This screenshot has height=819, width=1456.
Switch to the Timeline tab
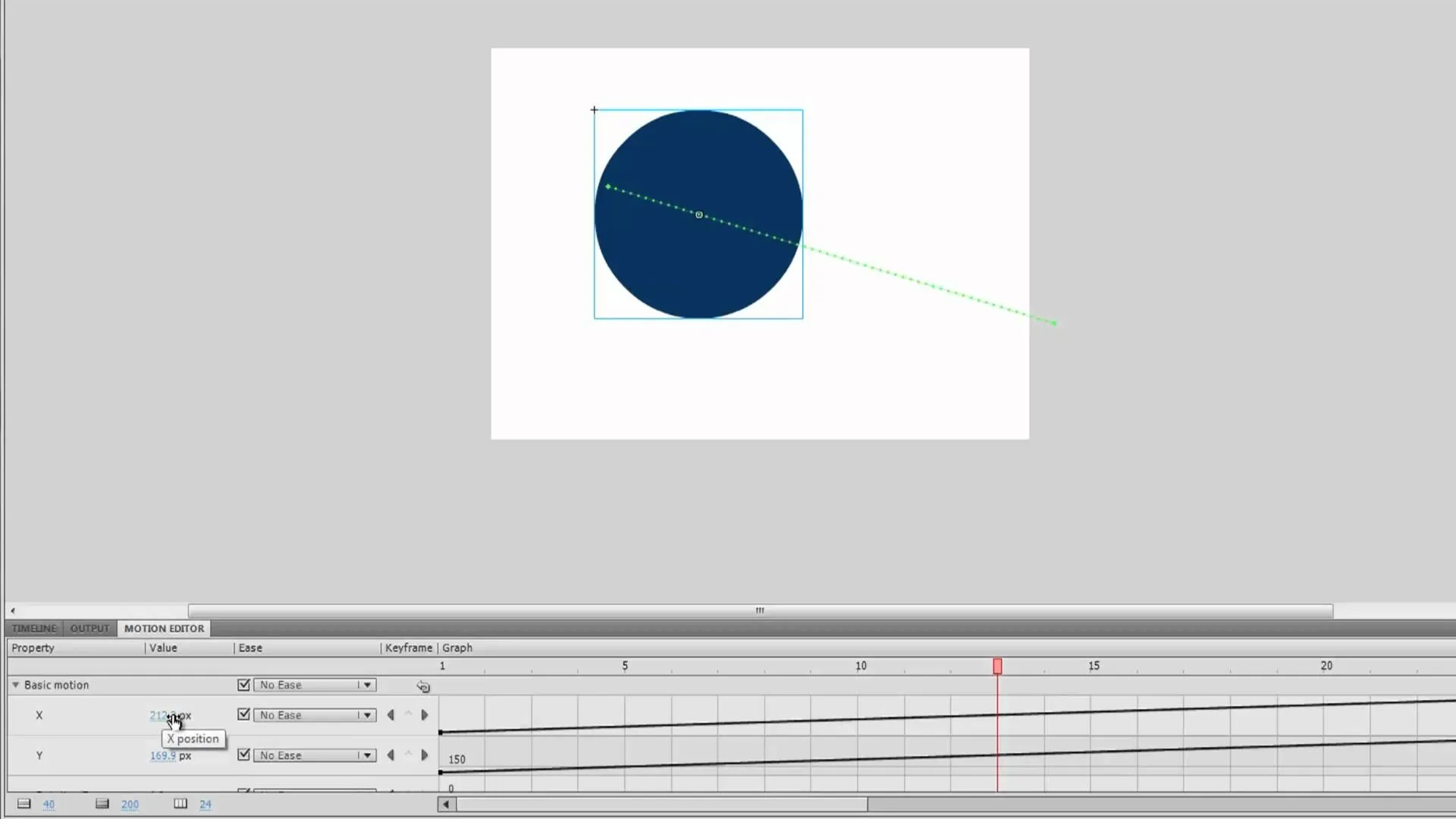click(34, 628)
